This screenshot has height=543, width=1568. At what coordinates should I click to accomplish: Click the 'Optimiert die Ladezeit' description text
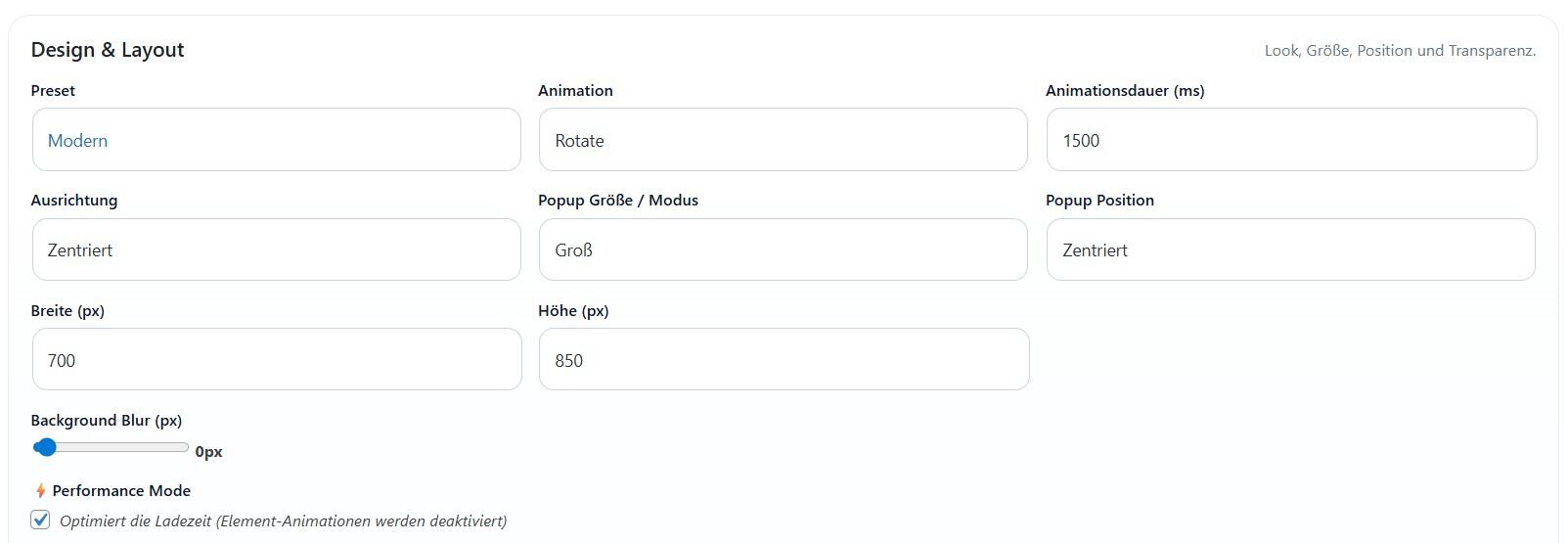[x=283, y=521]
